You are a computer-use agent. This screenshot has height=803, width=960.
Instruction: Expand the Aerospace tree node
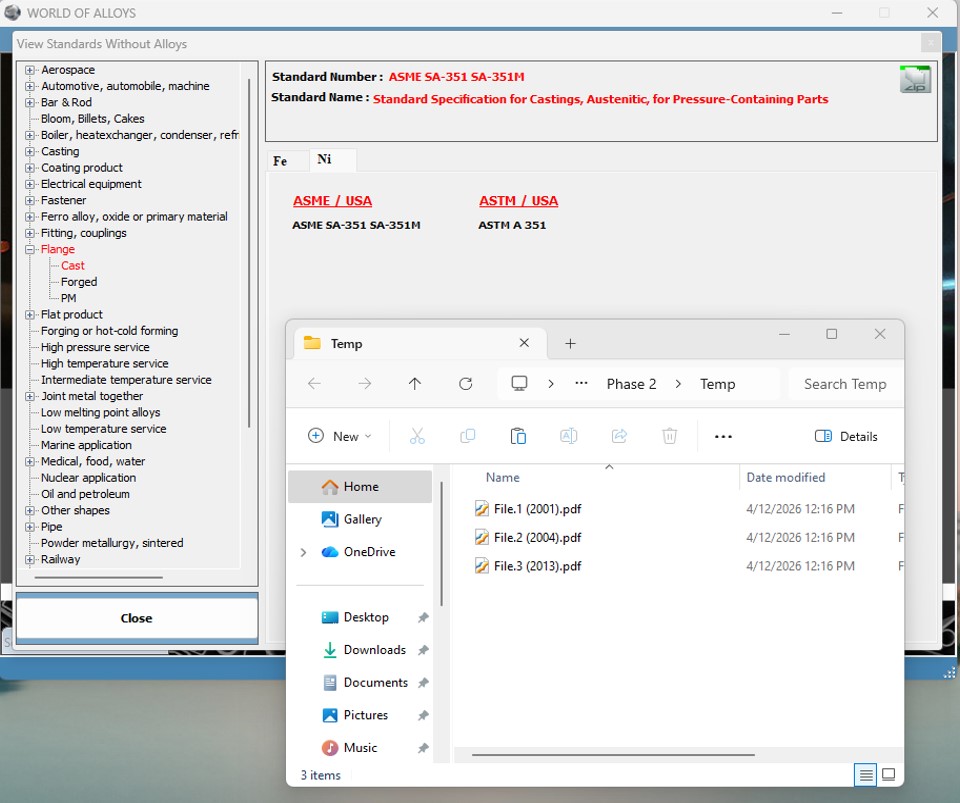click(x=29, y=70)
